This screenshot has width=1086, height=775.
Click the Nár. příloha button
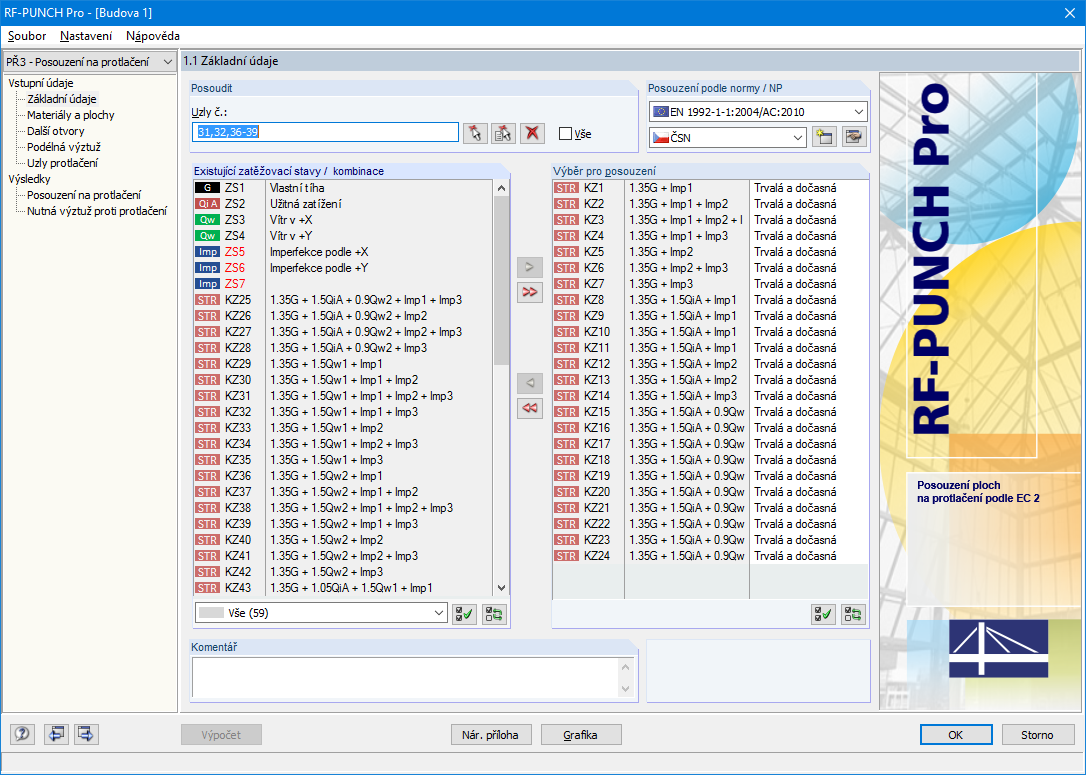click(490, 735)
